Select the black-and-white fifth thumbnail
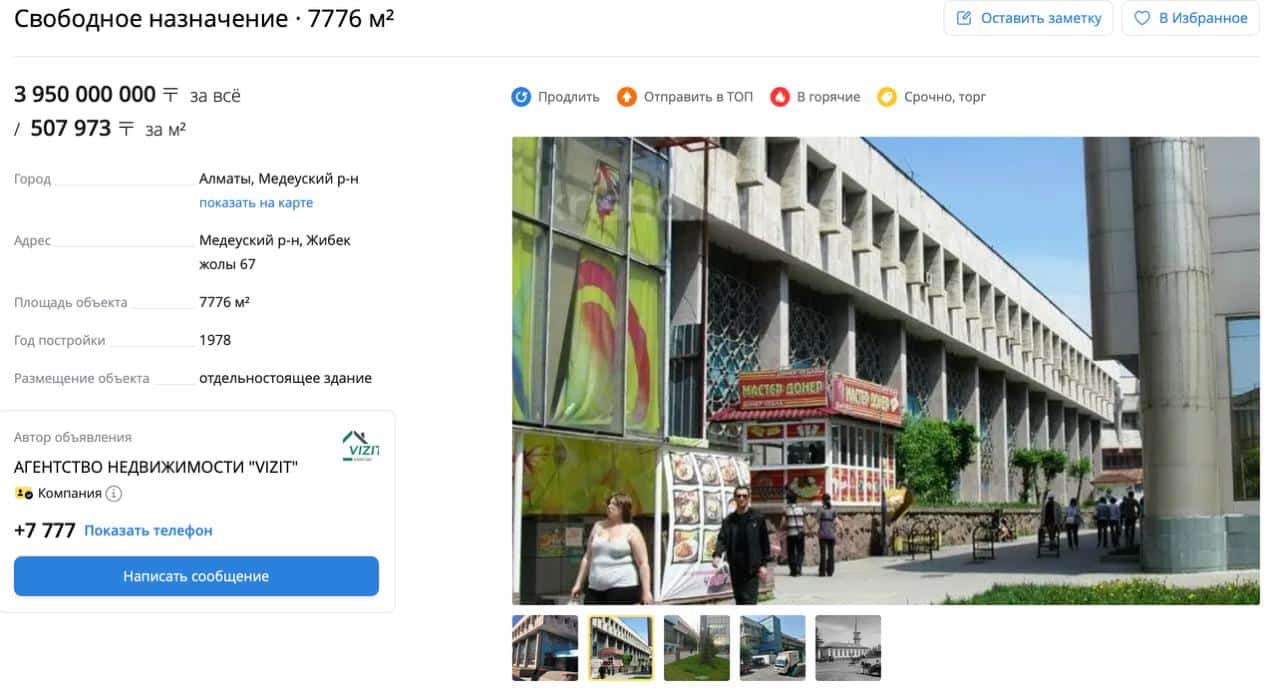This screenshot has height=697, width=1280. point(848,648)
